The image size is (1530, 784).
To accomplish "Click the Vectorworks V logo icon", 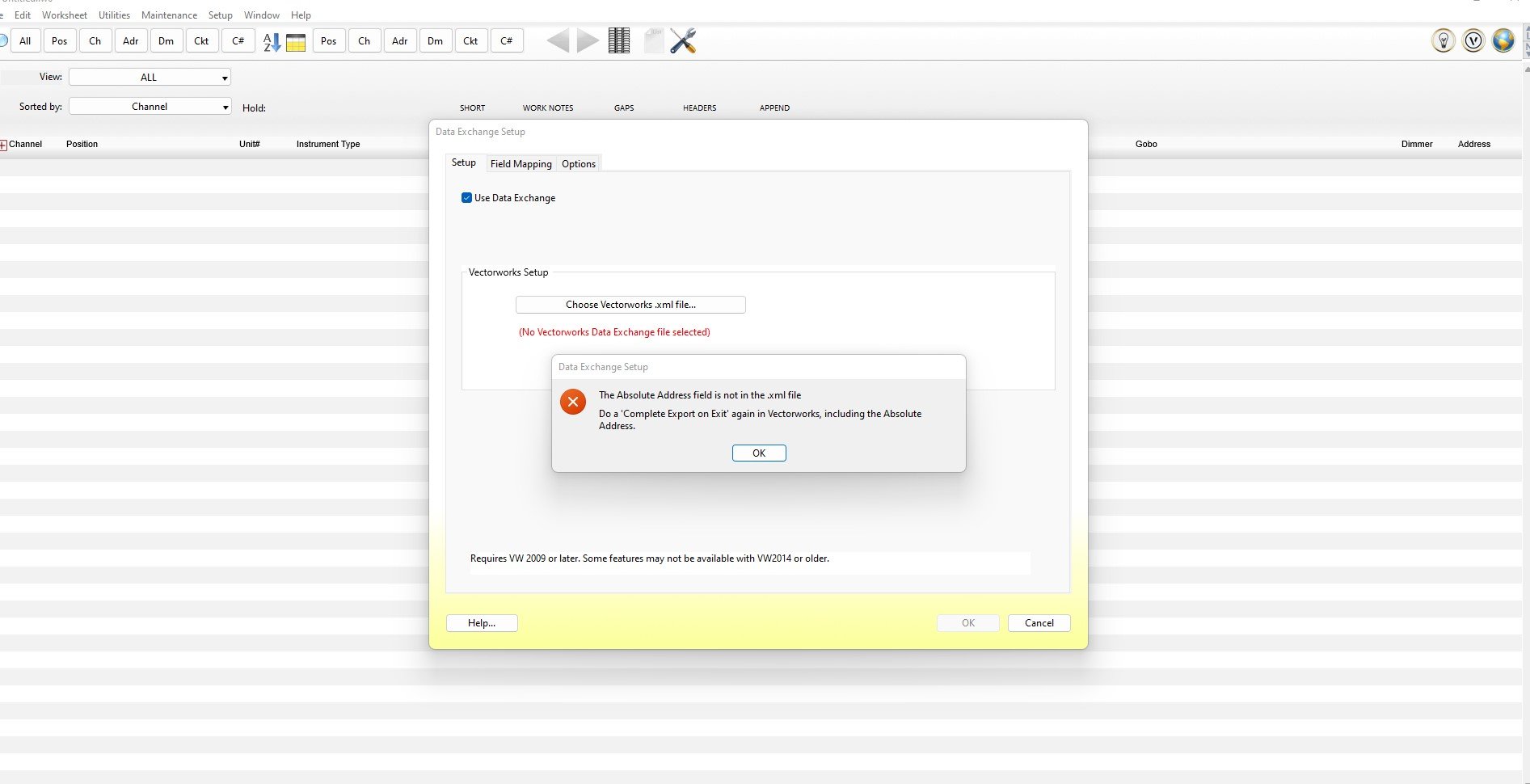I will coord(1473,40).
